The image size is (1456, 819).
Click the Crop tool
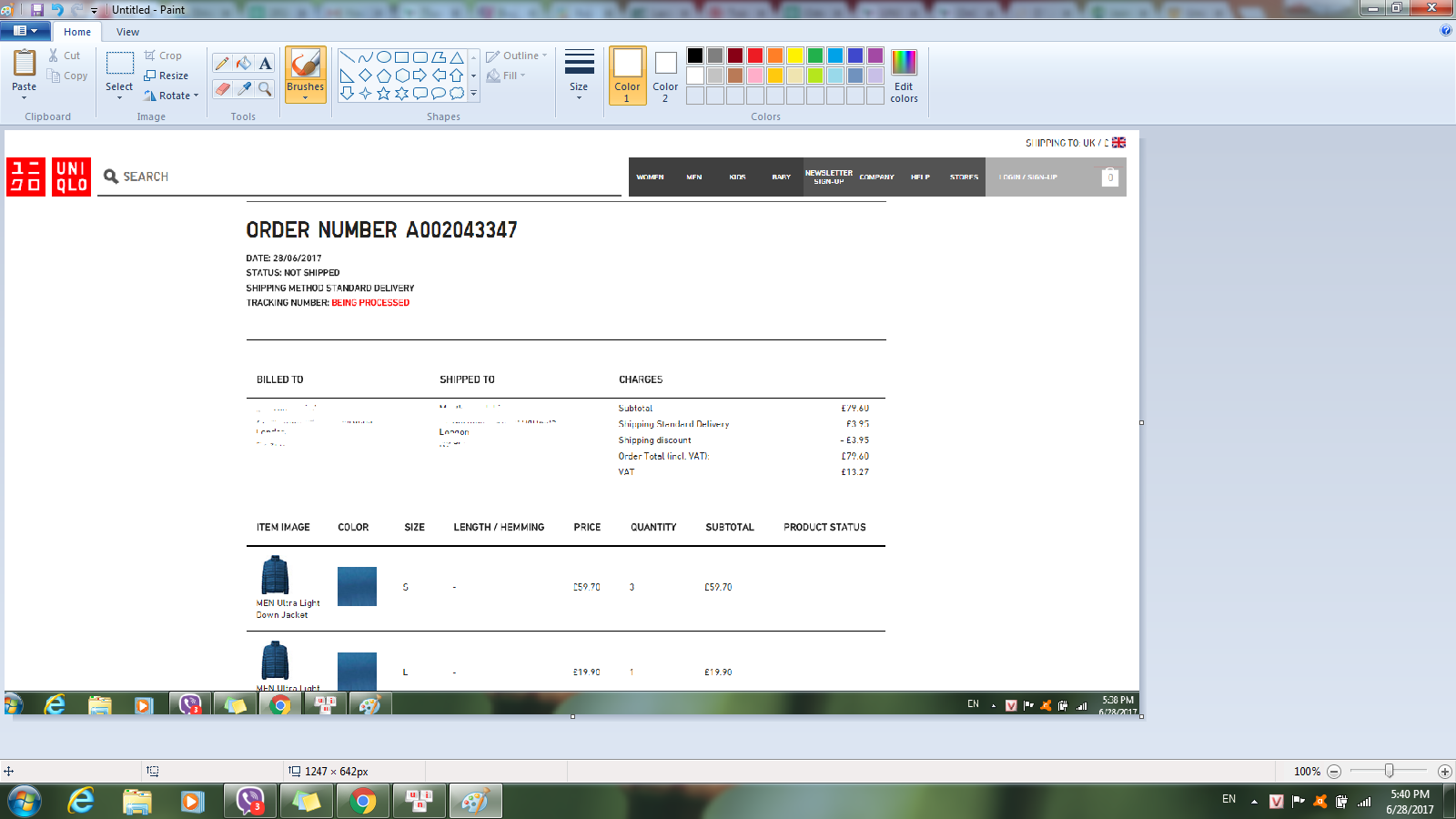click(164, 56)
